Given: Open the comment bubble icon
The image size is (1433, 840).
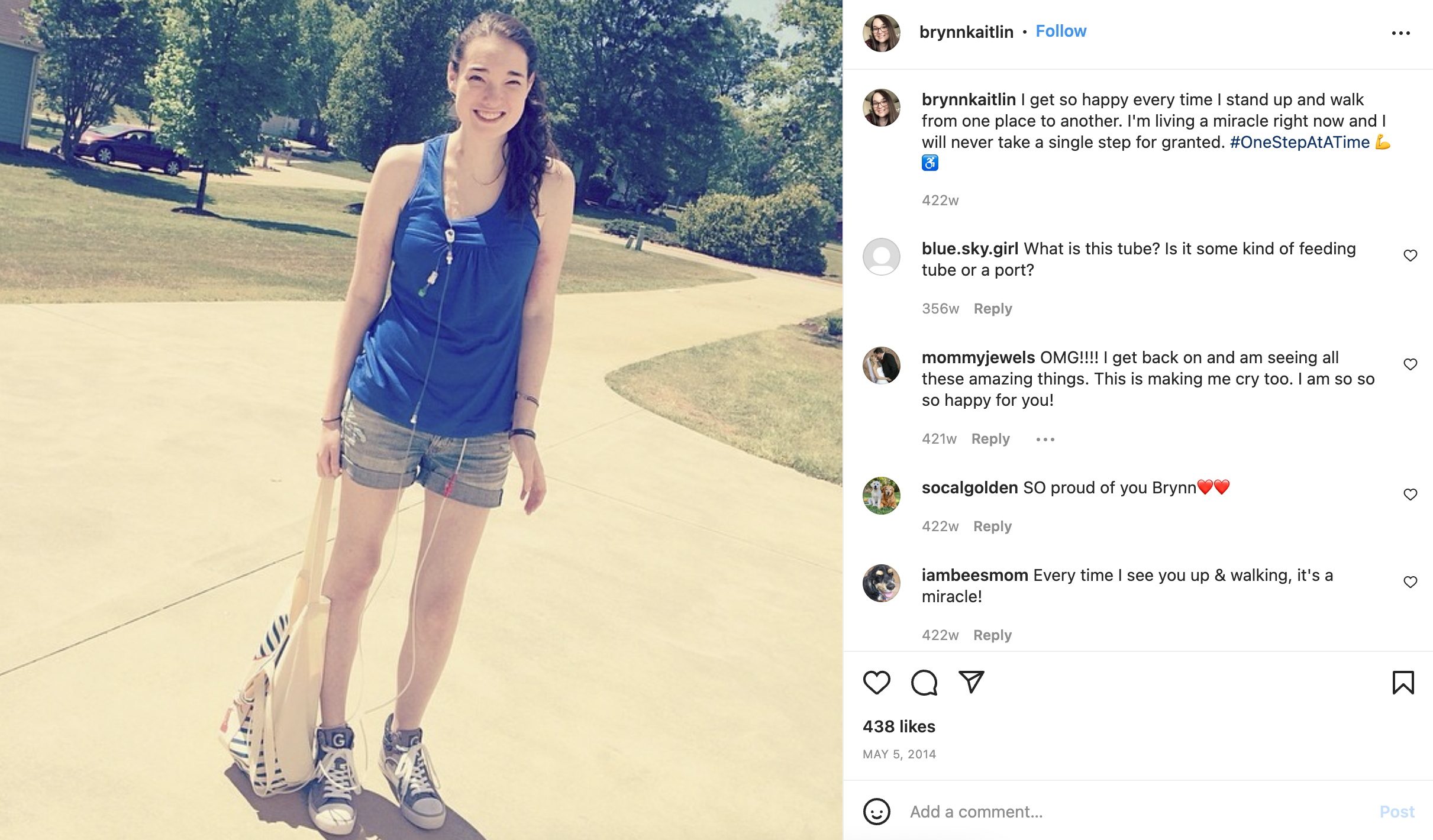Looking at the screenshot, I should (924, 682).
